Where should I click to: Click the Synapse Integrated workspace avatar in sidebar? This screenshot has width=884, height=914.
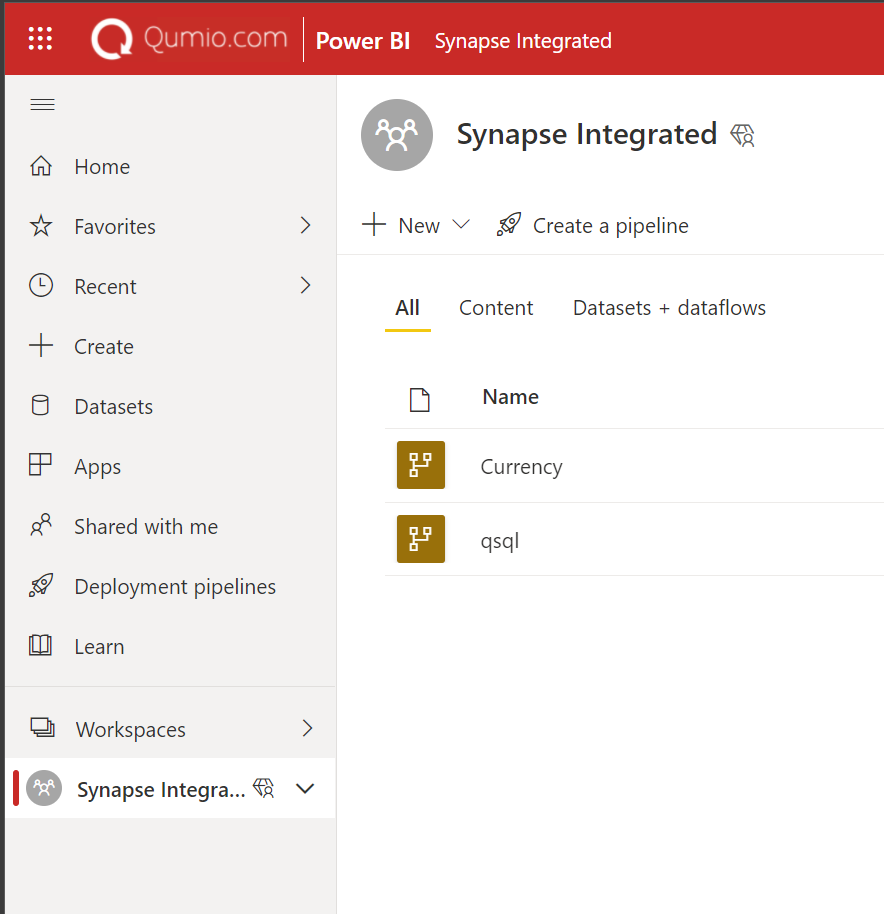[x=44, y=788]
